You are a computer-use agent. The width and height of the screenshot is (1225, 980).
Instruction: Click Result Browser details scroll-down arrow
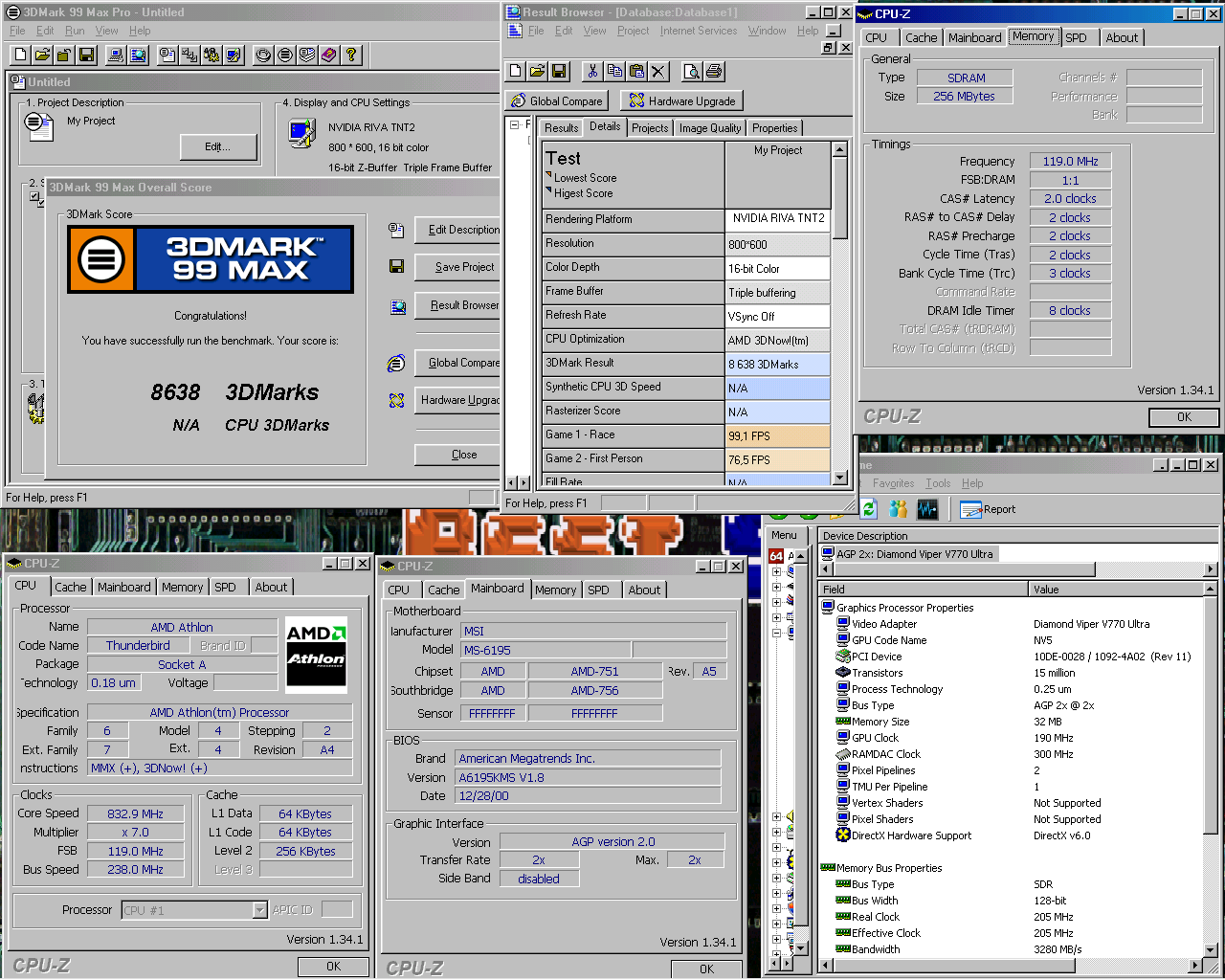pyautogui.click(x=840, y=478)
